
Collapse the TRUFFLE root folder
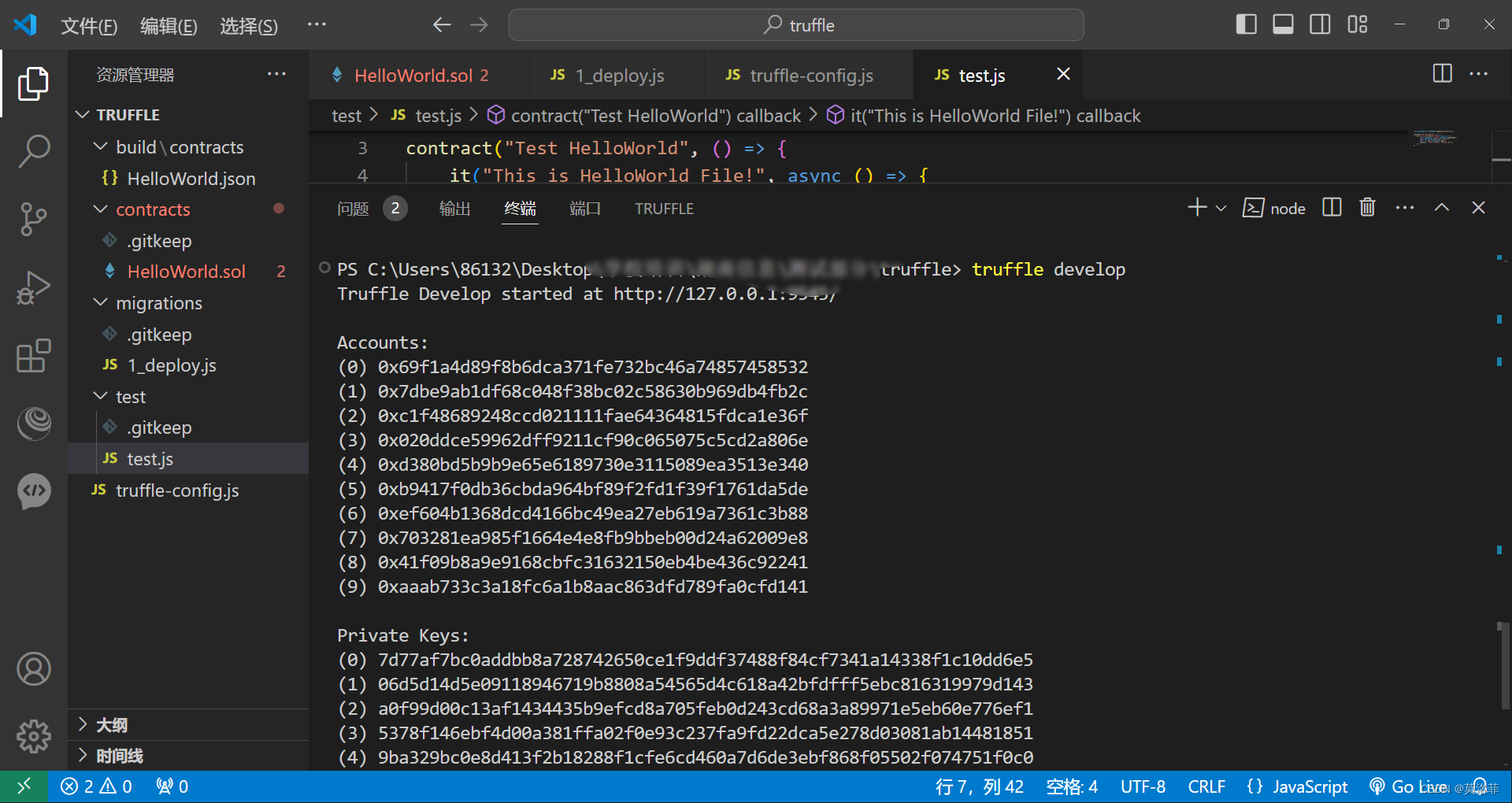[x=189, y=115]
